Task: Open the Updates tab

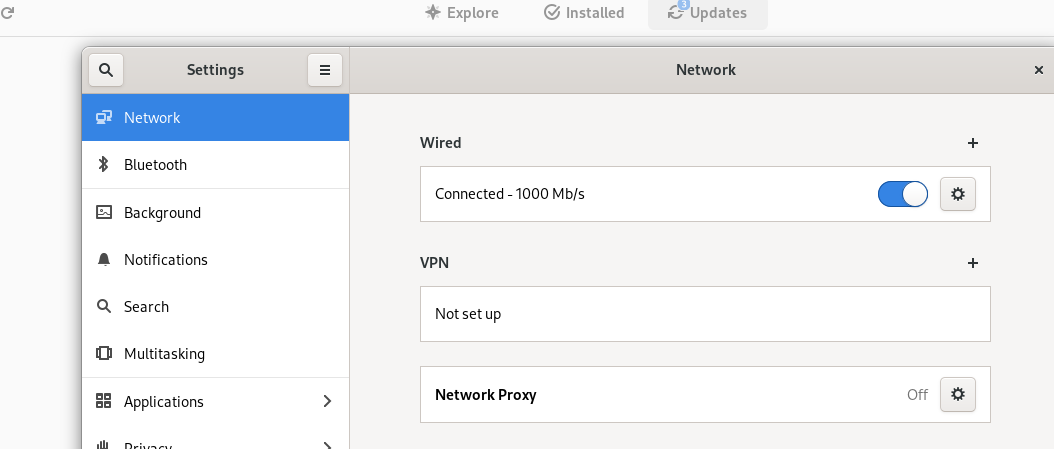Action: pos(708,13)
